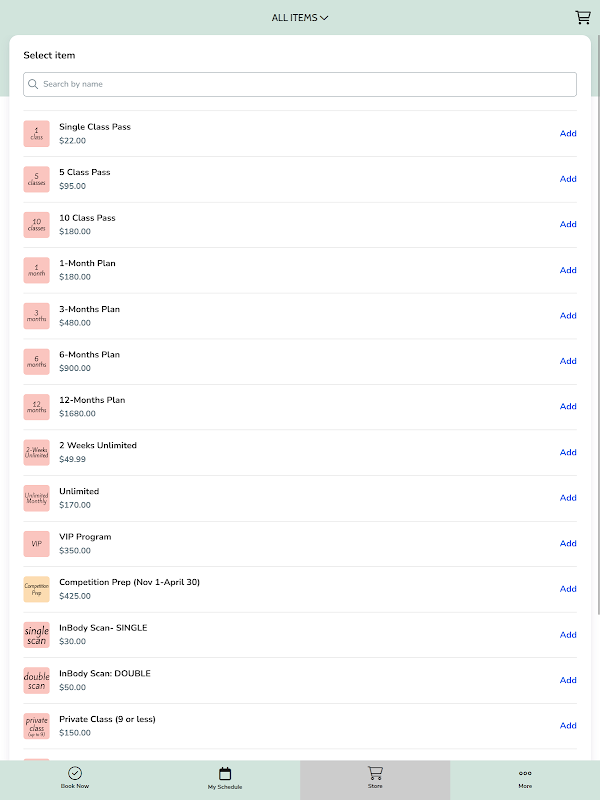This screenshot has width=600, height=800.
Task: Add the 1-Month Plan to cart
Action: [x=568, y=270]
